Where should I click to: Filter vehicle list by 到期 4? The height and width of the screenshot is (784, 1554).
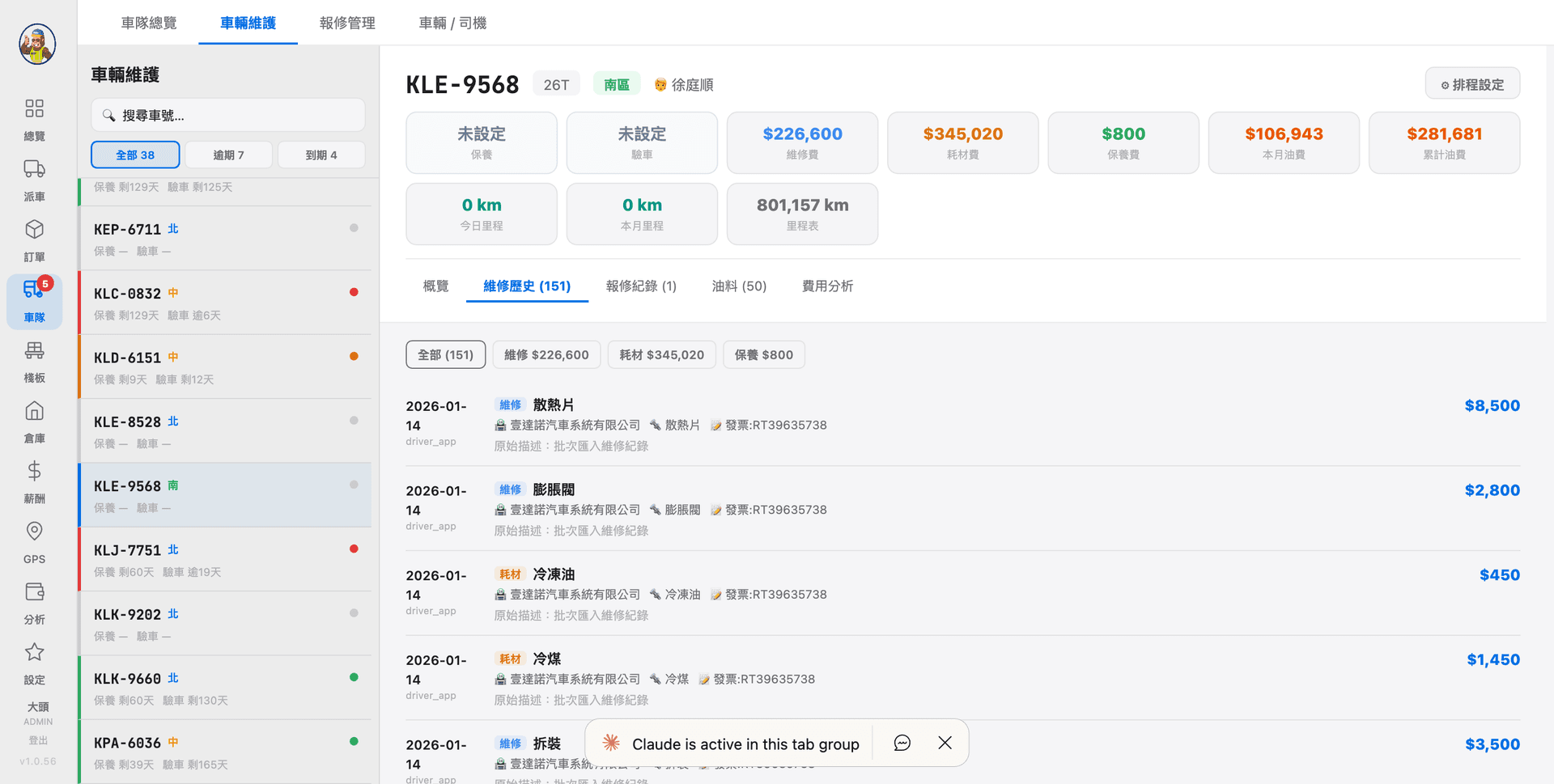321,155
